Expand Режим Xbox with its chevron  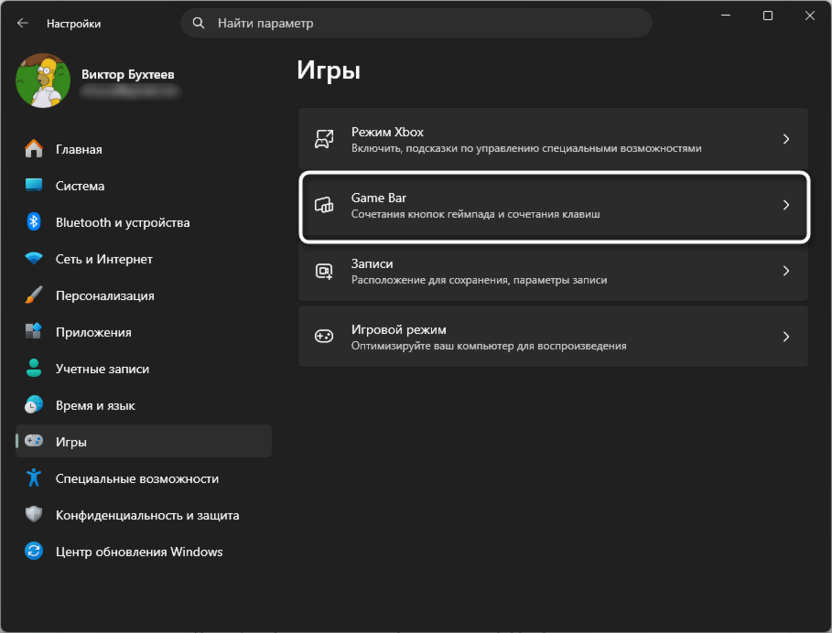(x=786, y=139)
